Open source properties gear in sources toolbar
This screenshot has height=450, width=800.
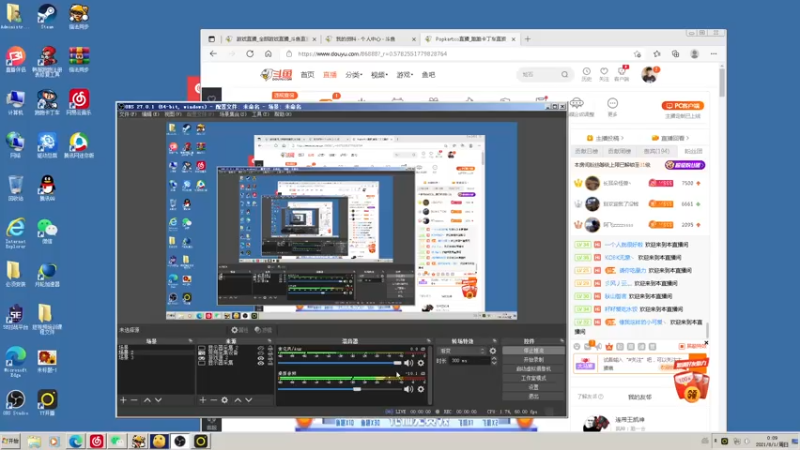click(224, 400)
